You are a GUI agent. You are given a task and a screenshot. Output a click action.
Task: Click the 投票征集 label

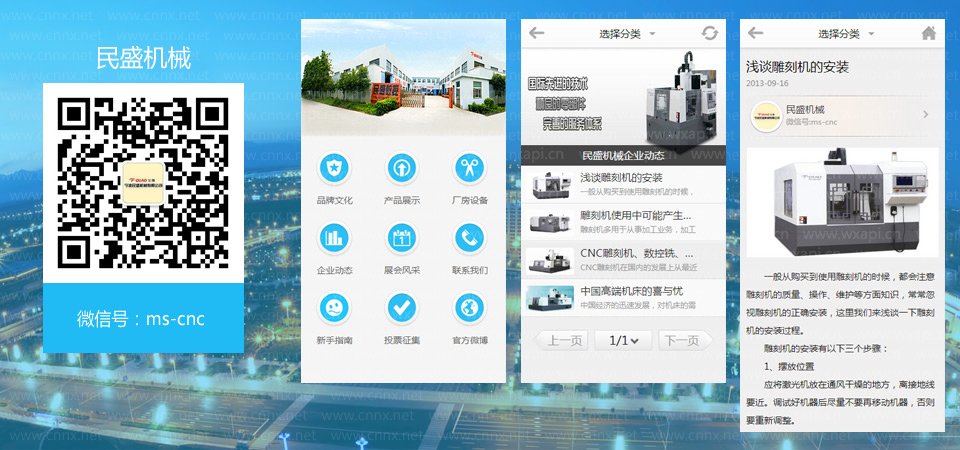coord(402,340)
